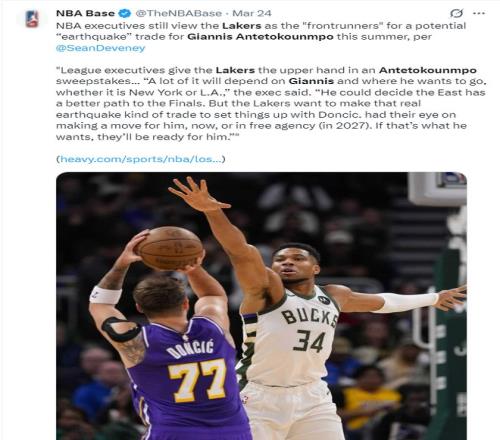Image resolution: width=500 pixels, height=440 pixels.
Task: Click the Mar 24 timestamp
Action: [252, 13]
